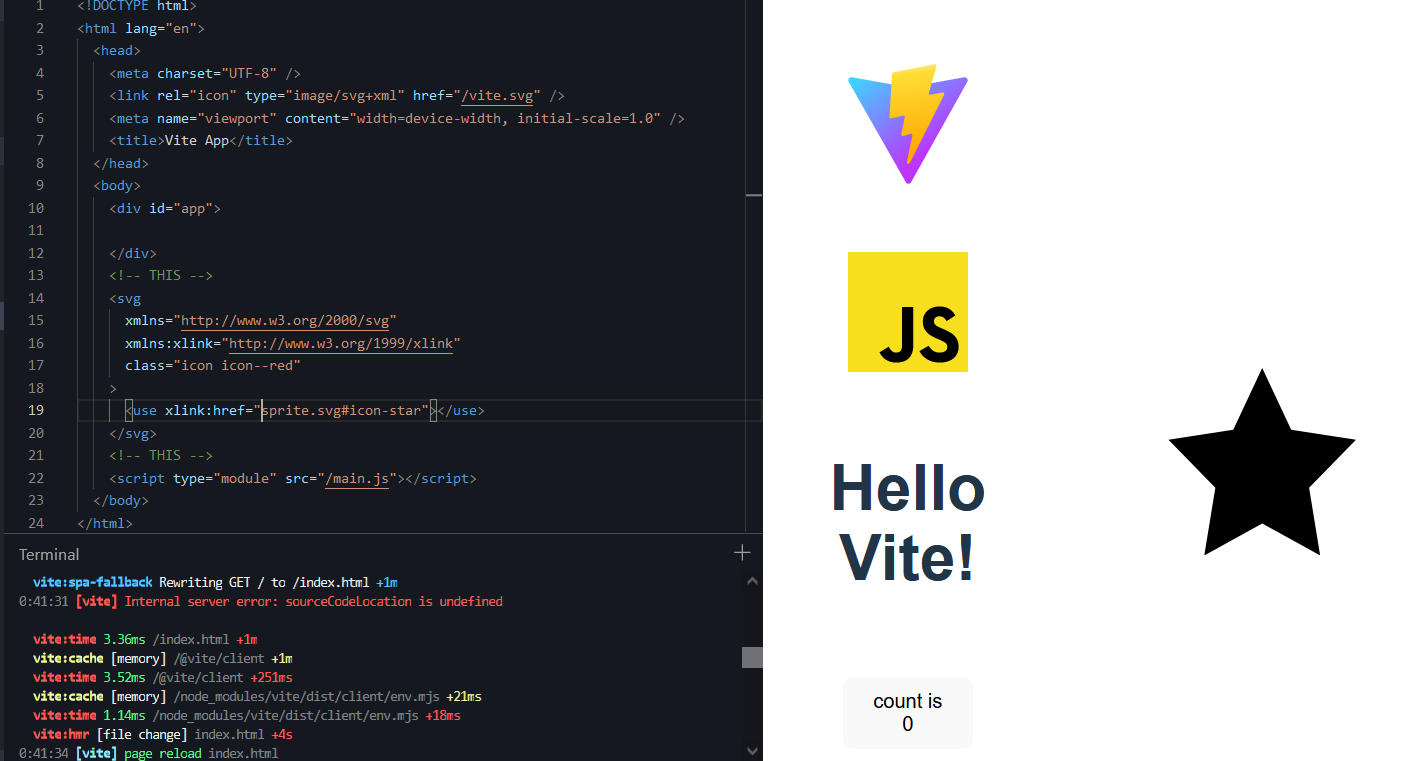
Task: Click the "sprite.svg#icon-star" reference in code
Action: pyautogui.click(x=345, y=410)
